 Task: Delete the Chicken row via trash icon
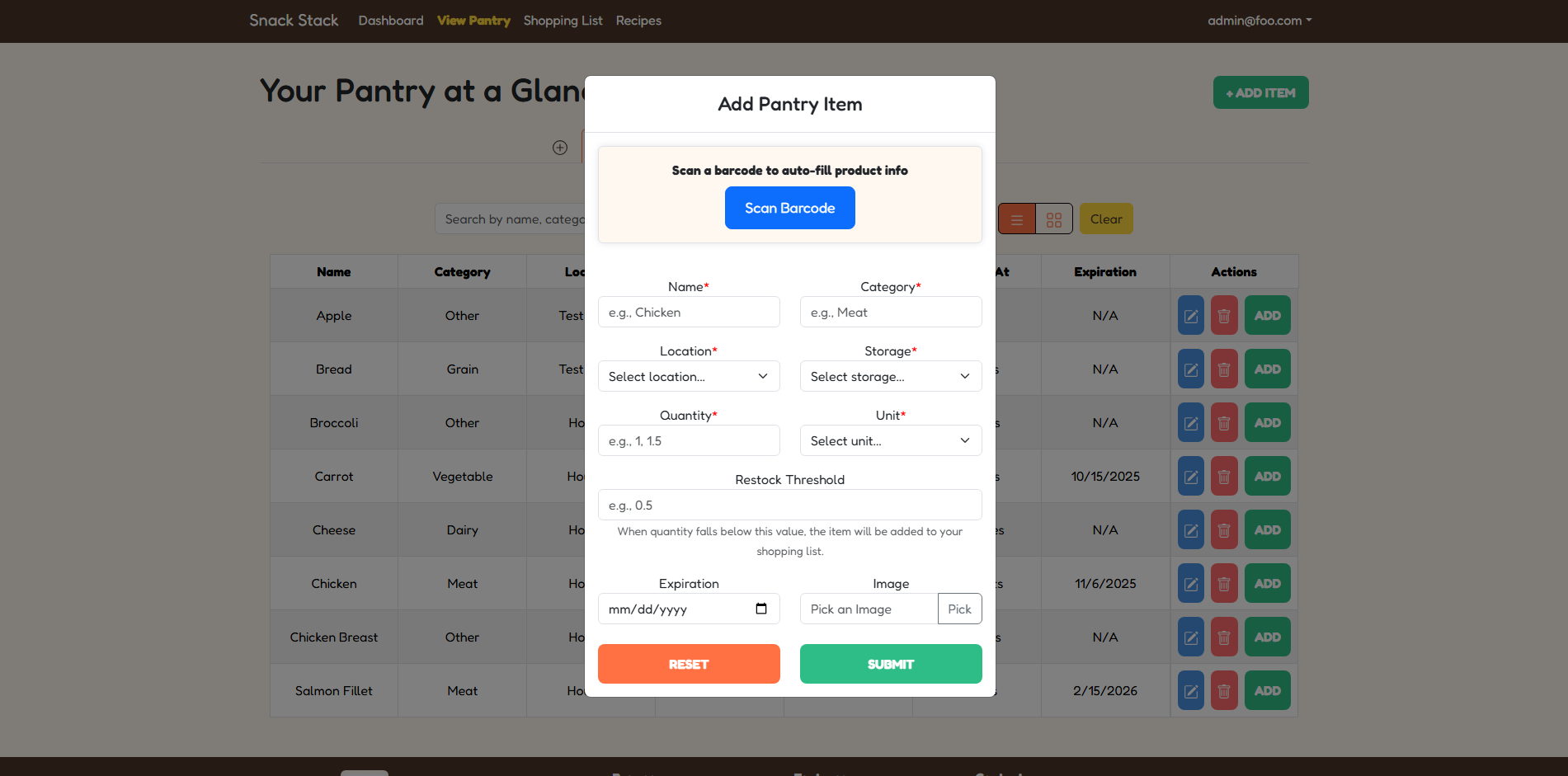tap(1224, 584)
